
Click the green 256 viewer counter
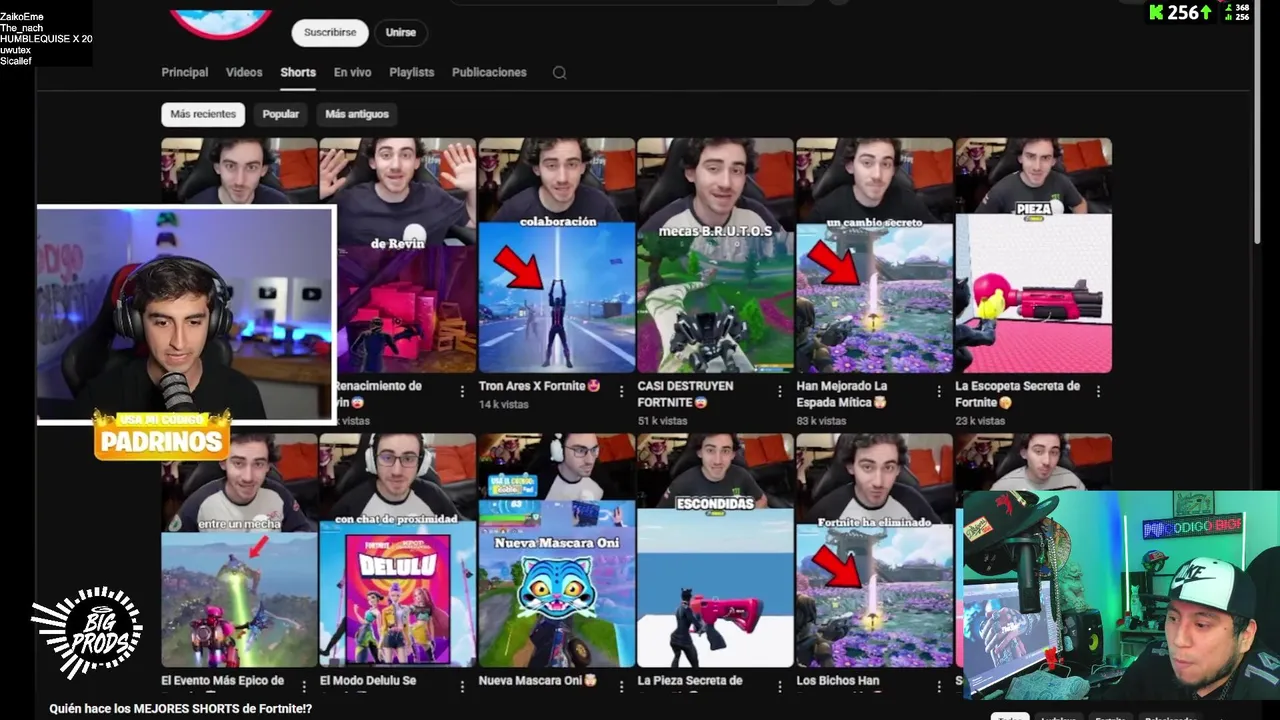click(x=1181, y=12)
